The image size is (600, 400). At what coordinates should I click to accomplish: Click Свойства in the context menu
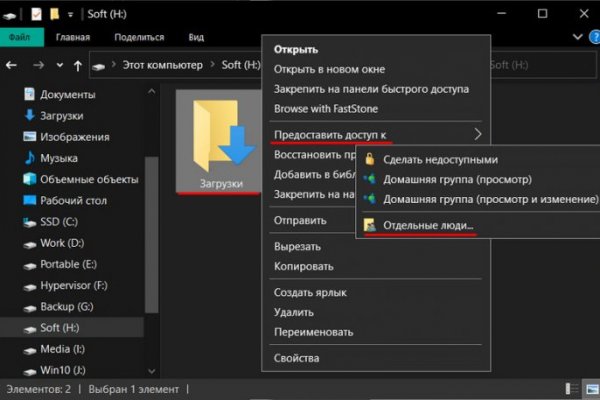click(296, 358)
